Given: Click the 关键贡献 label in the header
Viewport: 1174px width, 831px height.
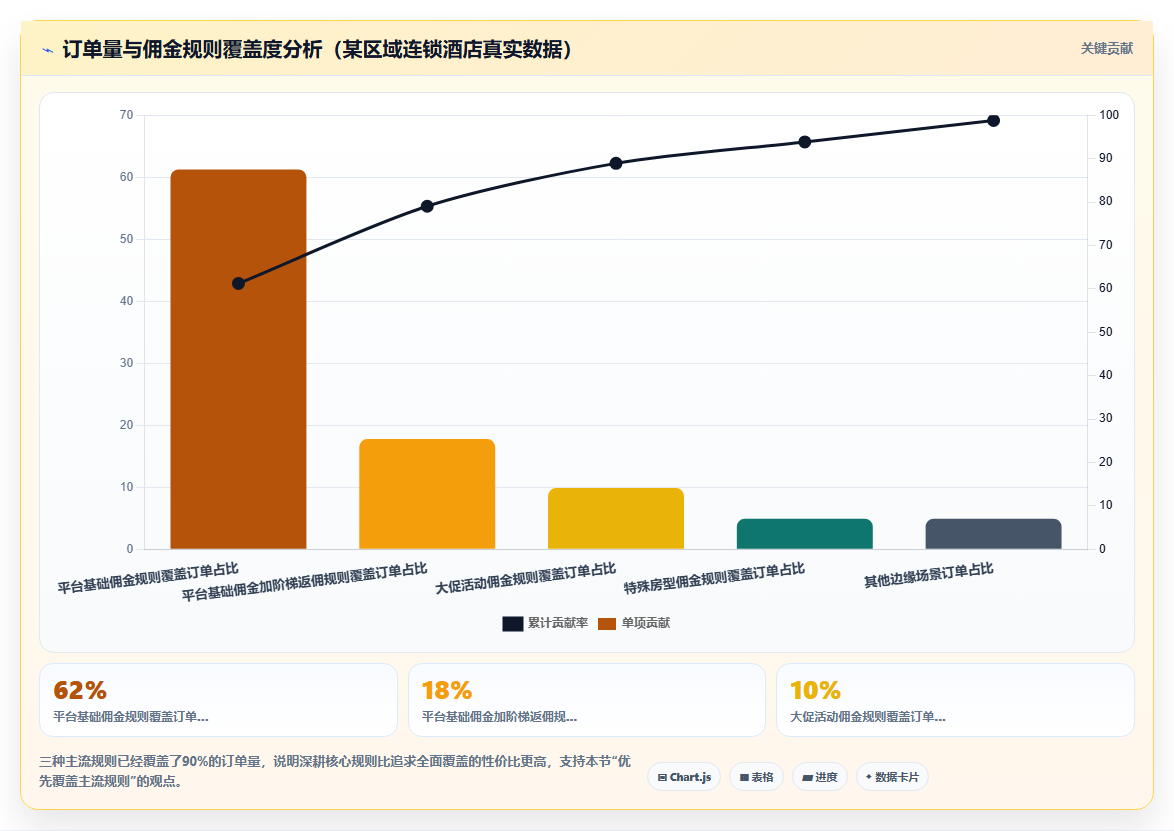Looking at the screenshot, I should point(1106,49).
